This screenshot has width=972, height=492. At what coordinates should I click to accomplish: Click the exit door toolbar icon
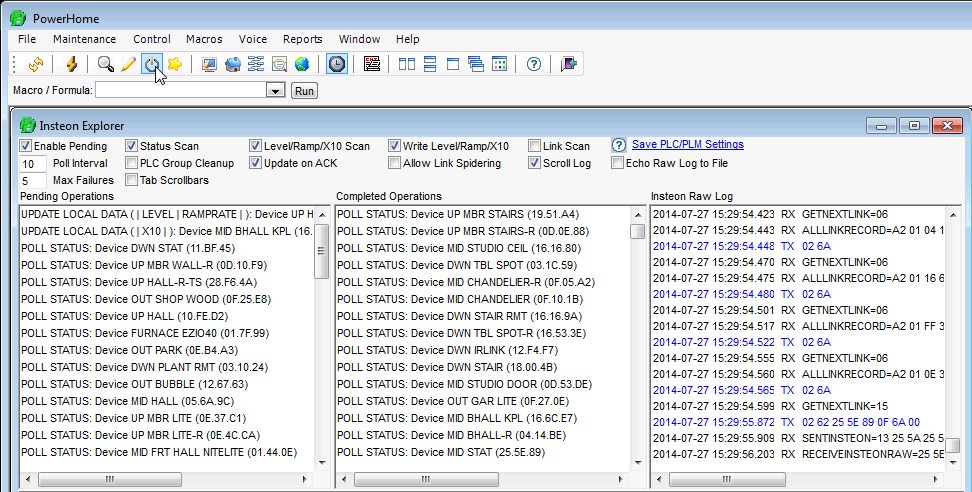coord(569,64)
